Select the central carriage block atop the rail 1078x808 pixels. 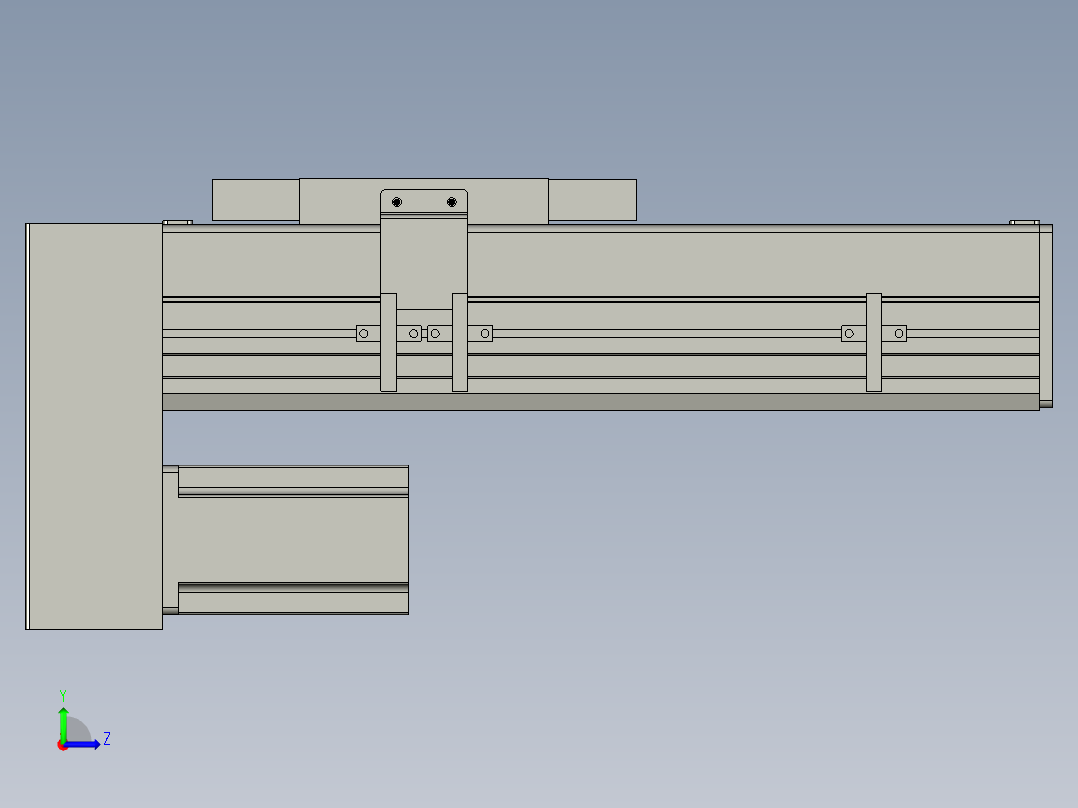[x=424, y=200]
